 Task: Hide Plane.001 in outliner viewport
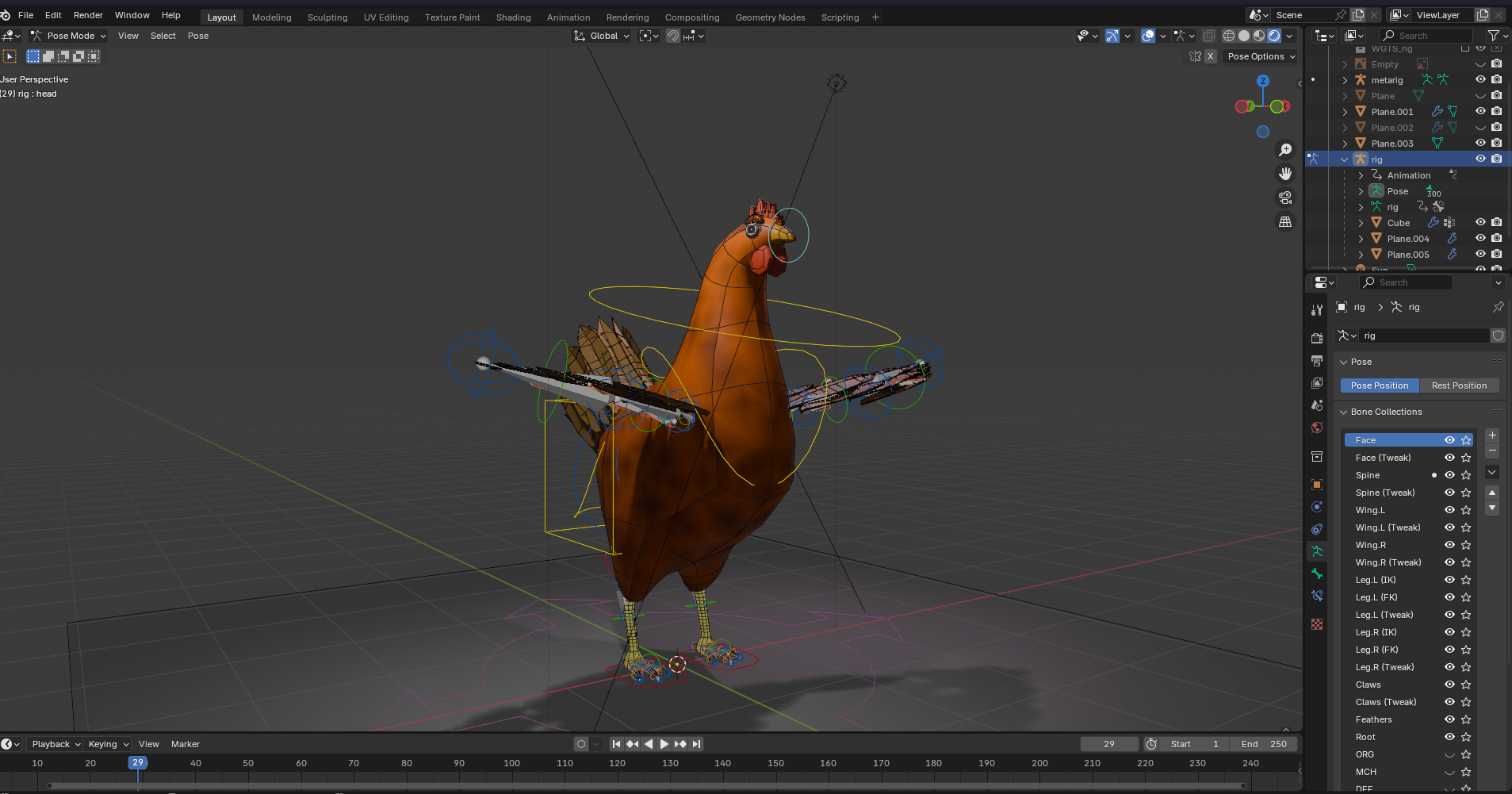pyautogui.click(x=1480, y=111)
